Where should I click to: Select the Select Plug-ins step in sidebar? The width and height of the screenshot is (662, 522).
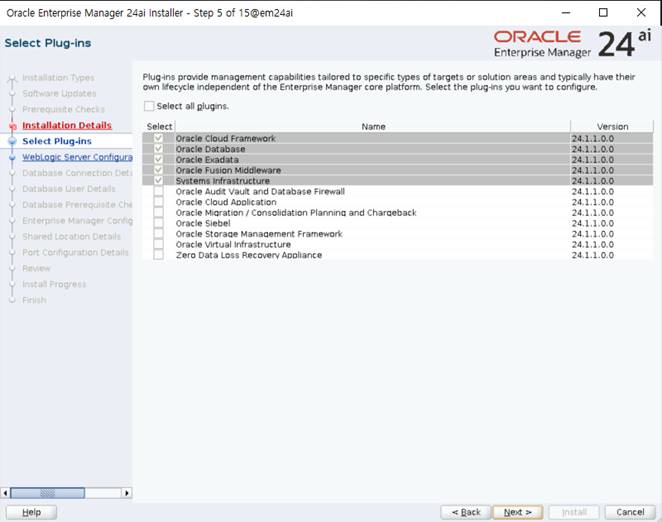tap(57, 141)
